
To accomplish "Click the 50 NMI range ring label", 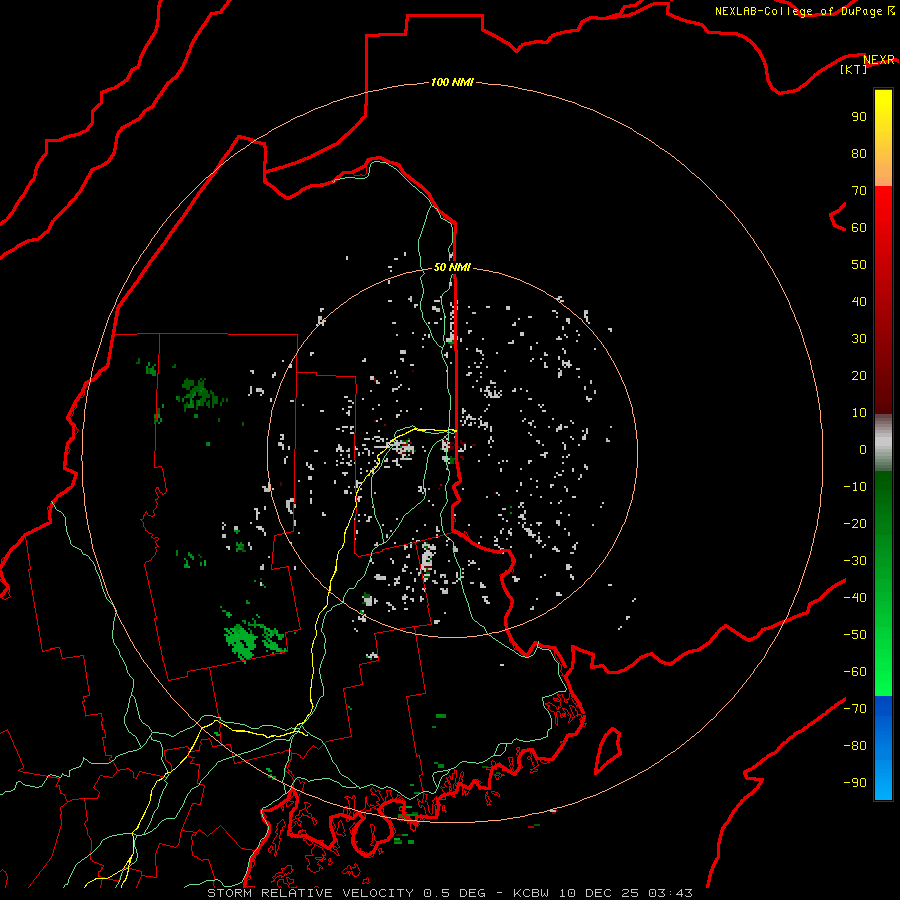I will tap(452, 267).
